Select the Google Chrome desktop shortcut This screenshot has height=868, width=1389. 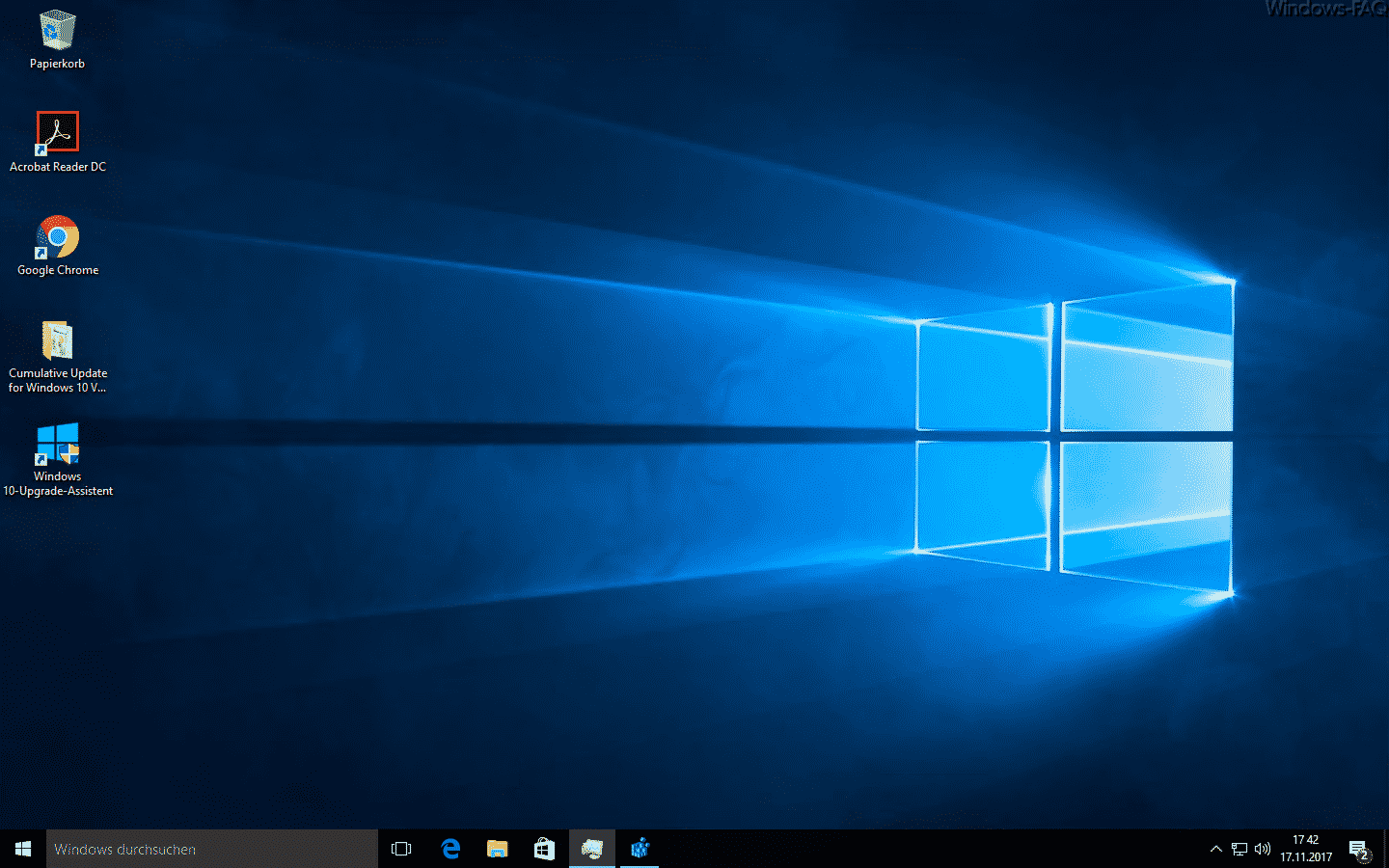(58, 246)
